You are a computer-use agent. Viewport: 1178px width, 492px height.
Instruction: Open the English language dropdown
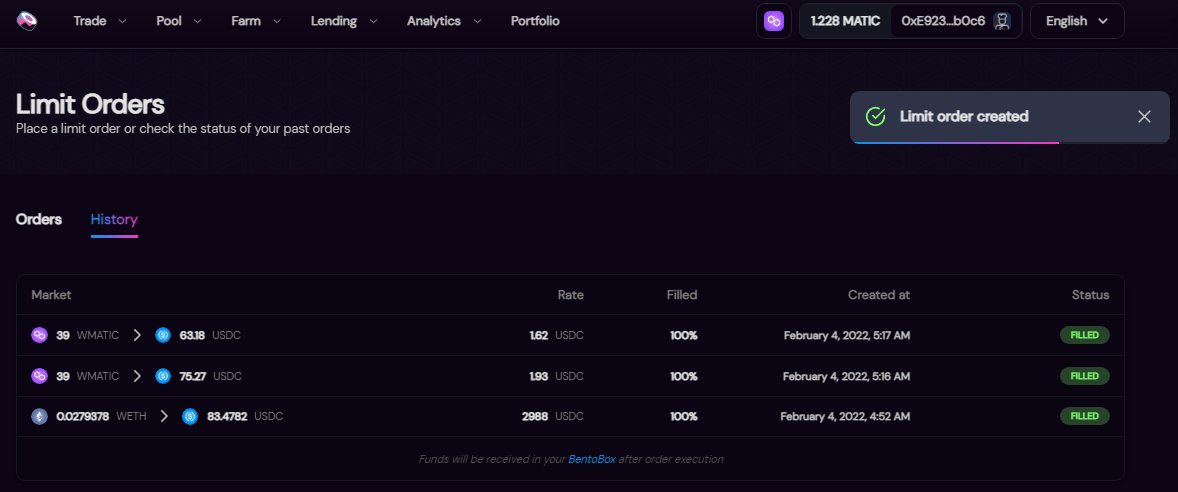[x=1077, y=21]
